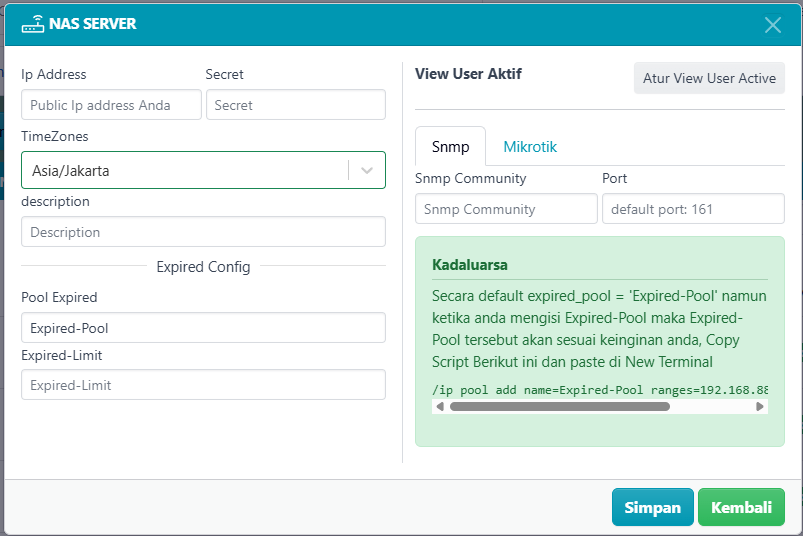Click the script scrollbar right arrow
This screenshot has width=803, height=536.
click(760, 407)
